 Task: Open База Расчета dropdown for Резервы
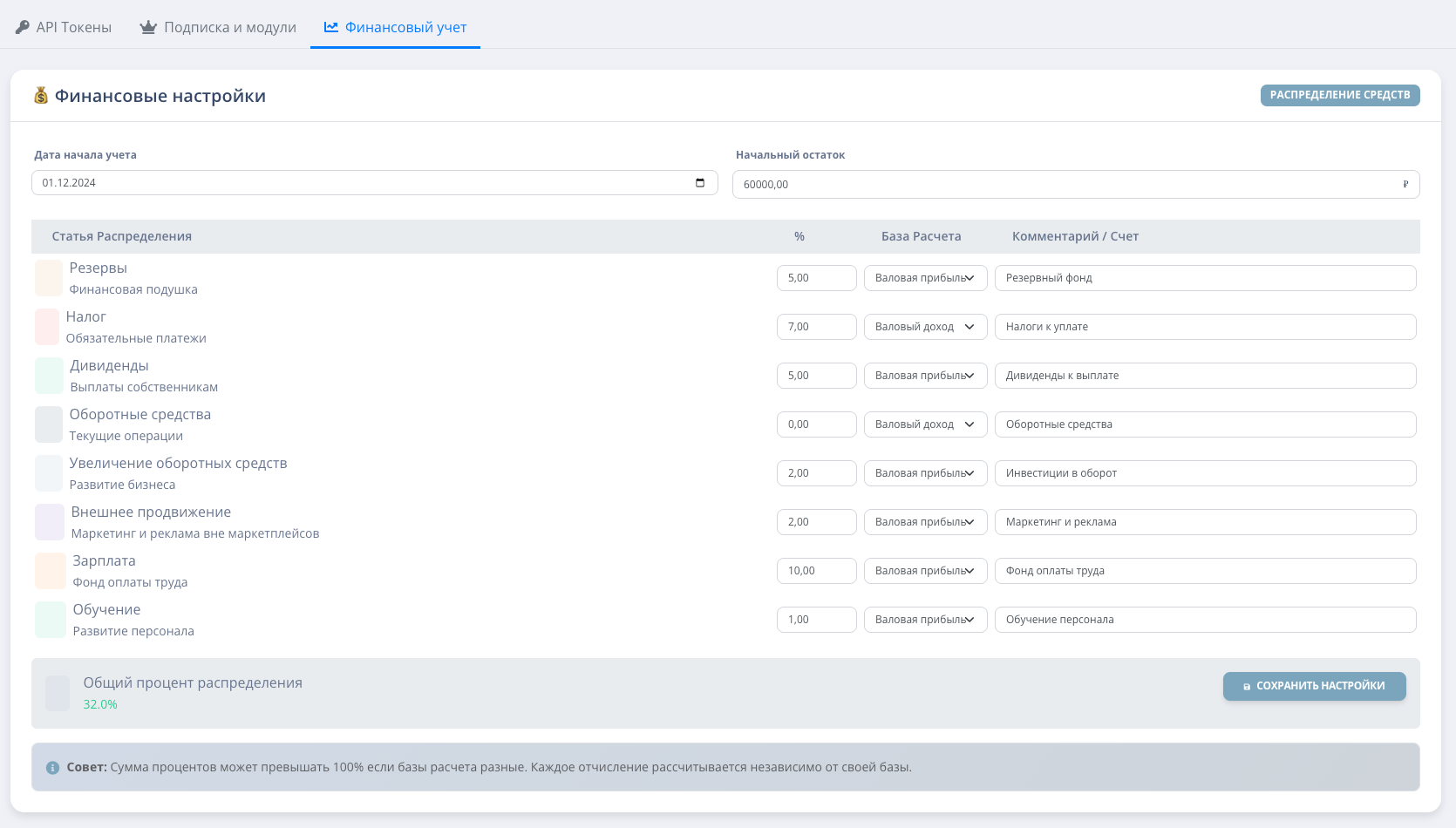(x=925, y=278)
